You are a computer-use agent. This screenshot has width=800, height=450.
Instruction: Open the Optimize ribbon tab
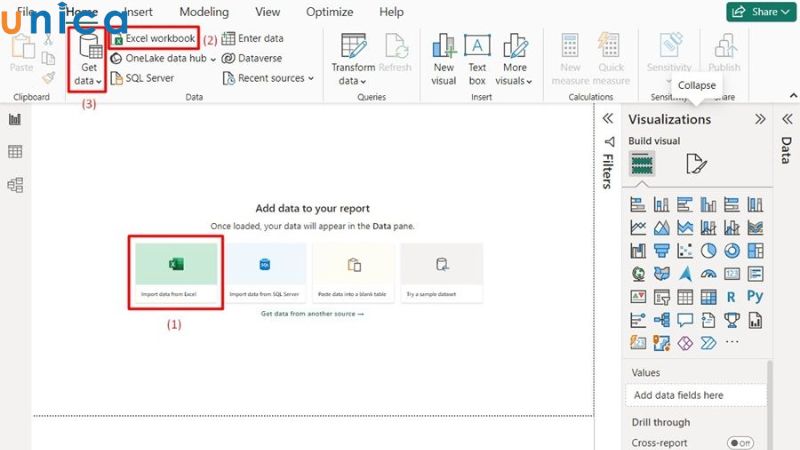coord(330,12)
